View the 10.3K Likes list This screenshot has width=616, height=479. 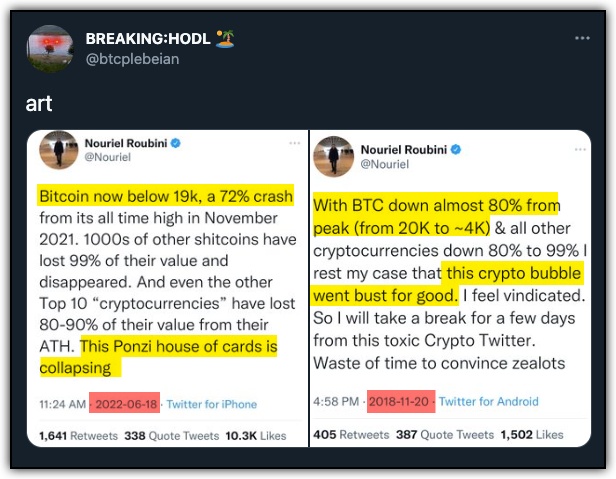pos(256,436)
